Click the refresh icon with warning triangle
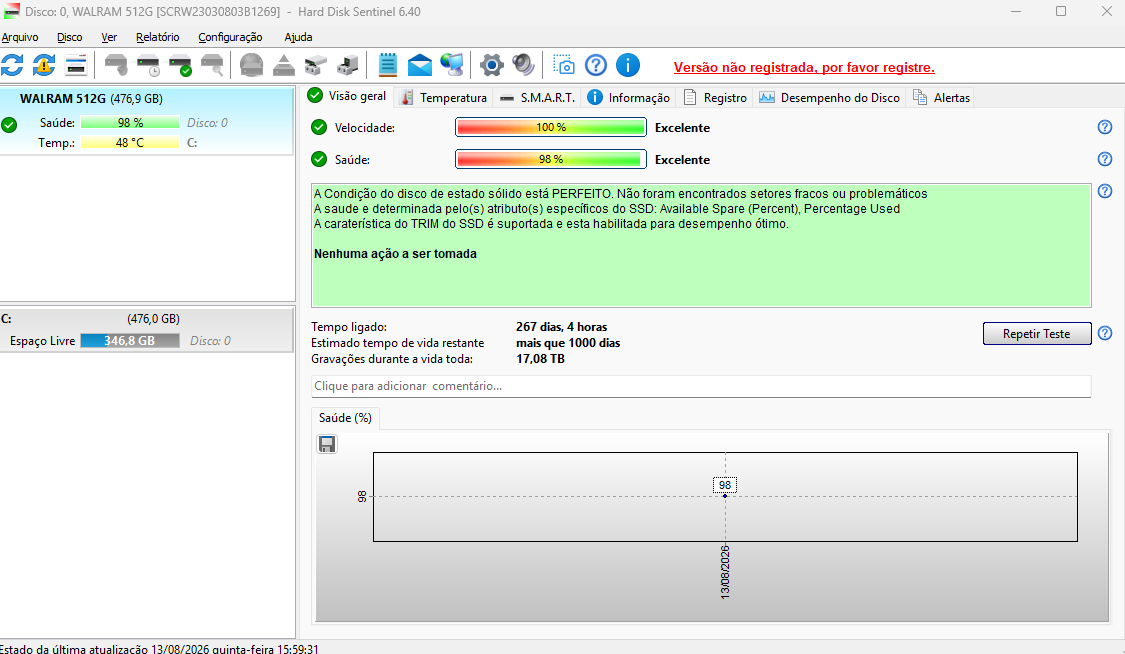 point(44,65)
